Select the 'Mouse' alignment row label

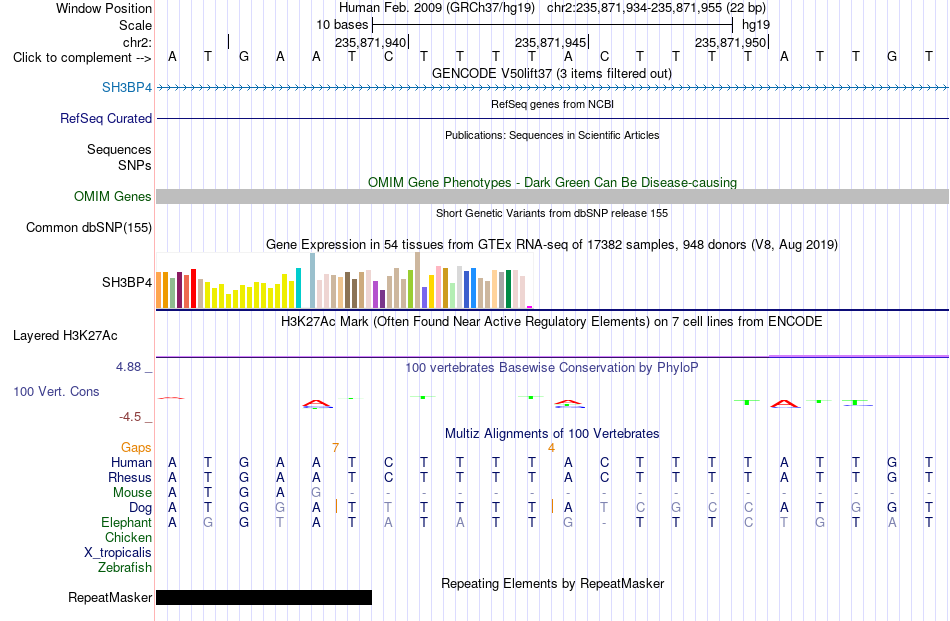(132, 493)
